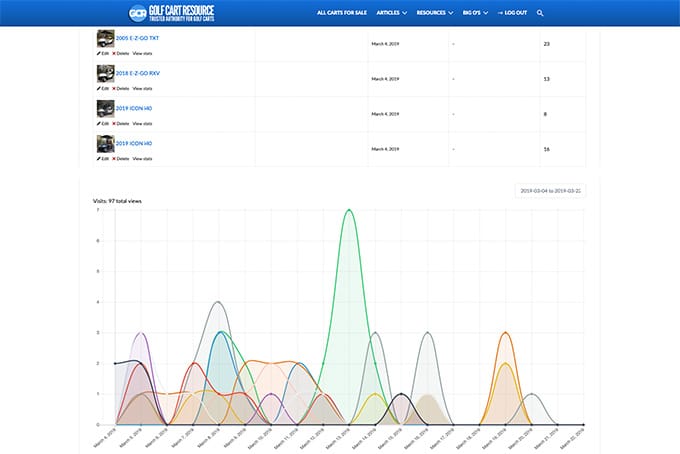Open the 2005 E-Z-GO TXT thumbnail image
The image size is (680, 454).
click(104, 38)
